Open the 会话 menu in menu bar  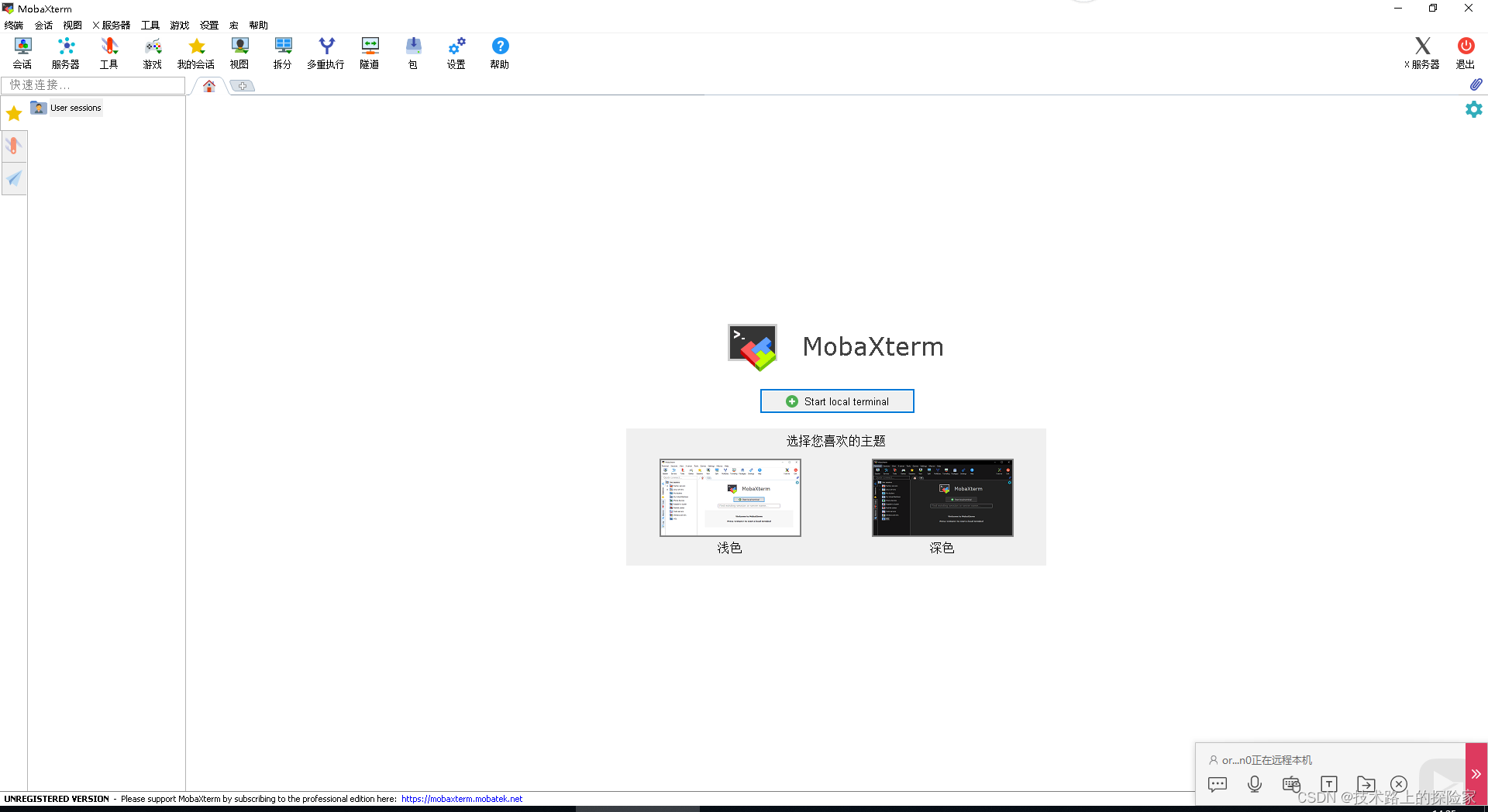click(x=43, y=26)
